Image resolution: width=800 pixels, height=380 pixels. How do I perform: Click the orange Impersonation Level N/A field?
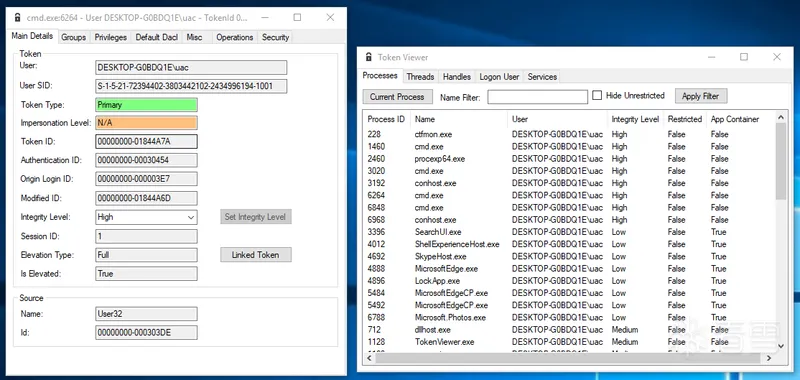click(x=146, y=123)
